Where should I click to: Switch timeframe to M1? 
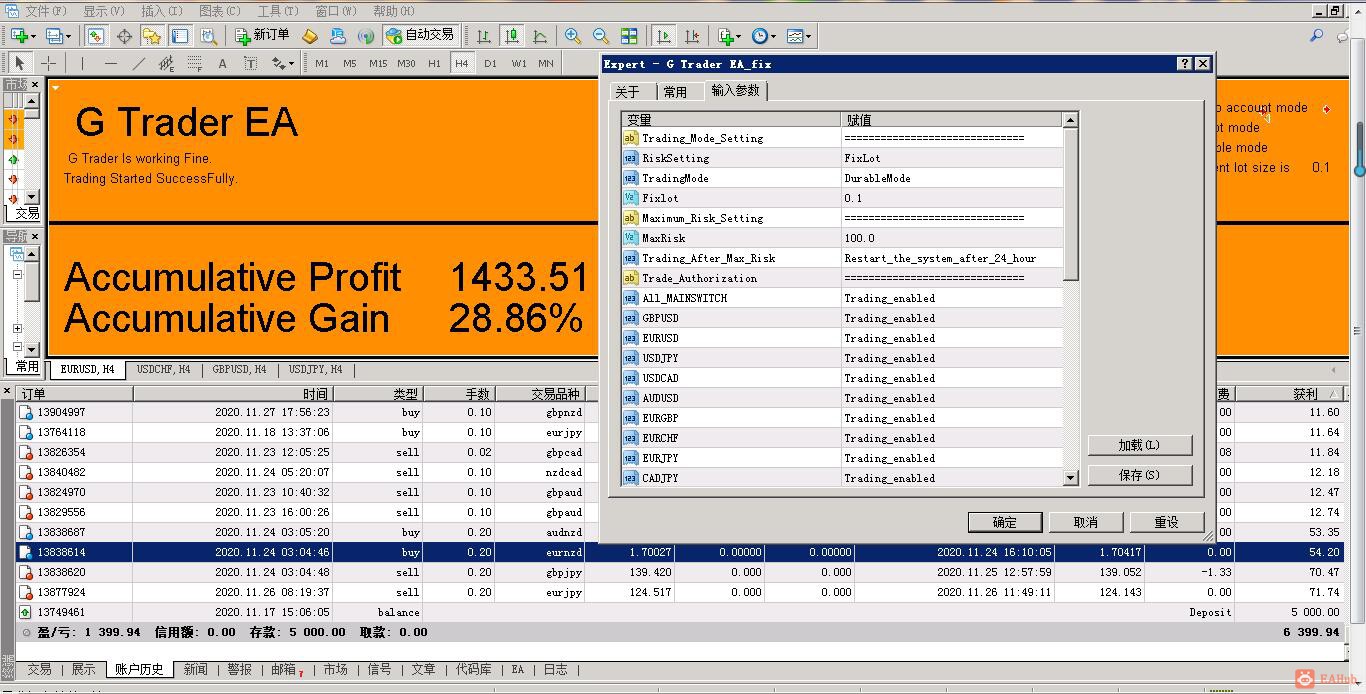point(321,63)
